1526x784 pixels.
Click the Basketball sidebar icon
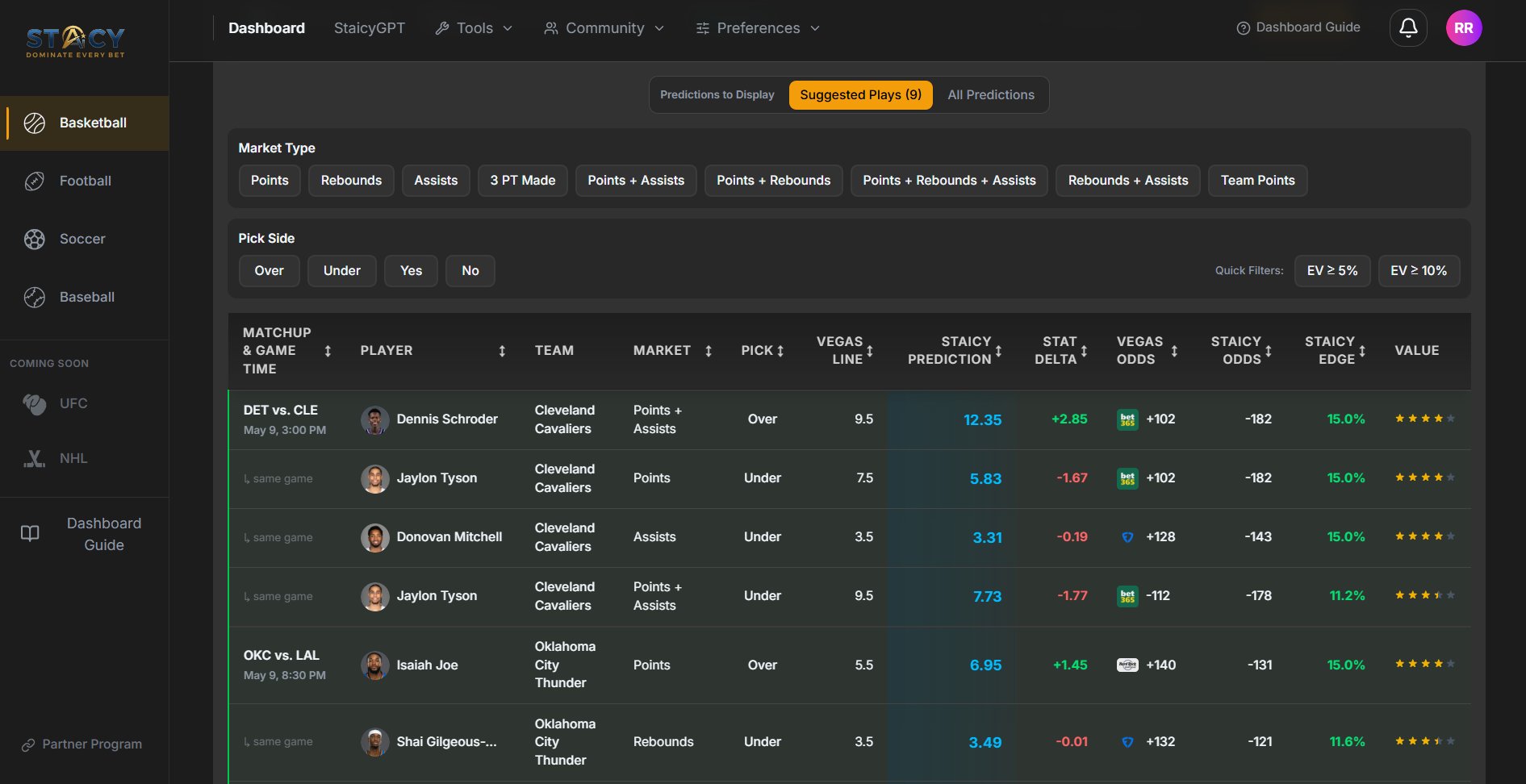pyautogui.click(x=35, y=123)
